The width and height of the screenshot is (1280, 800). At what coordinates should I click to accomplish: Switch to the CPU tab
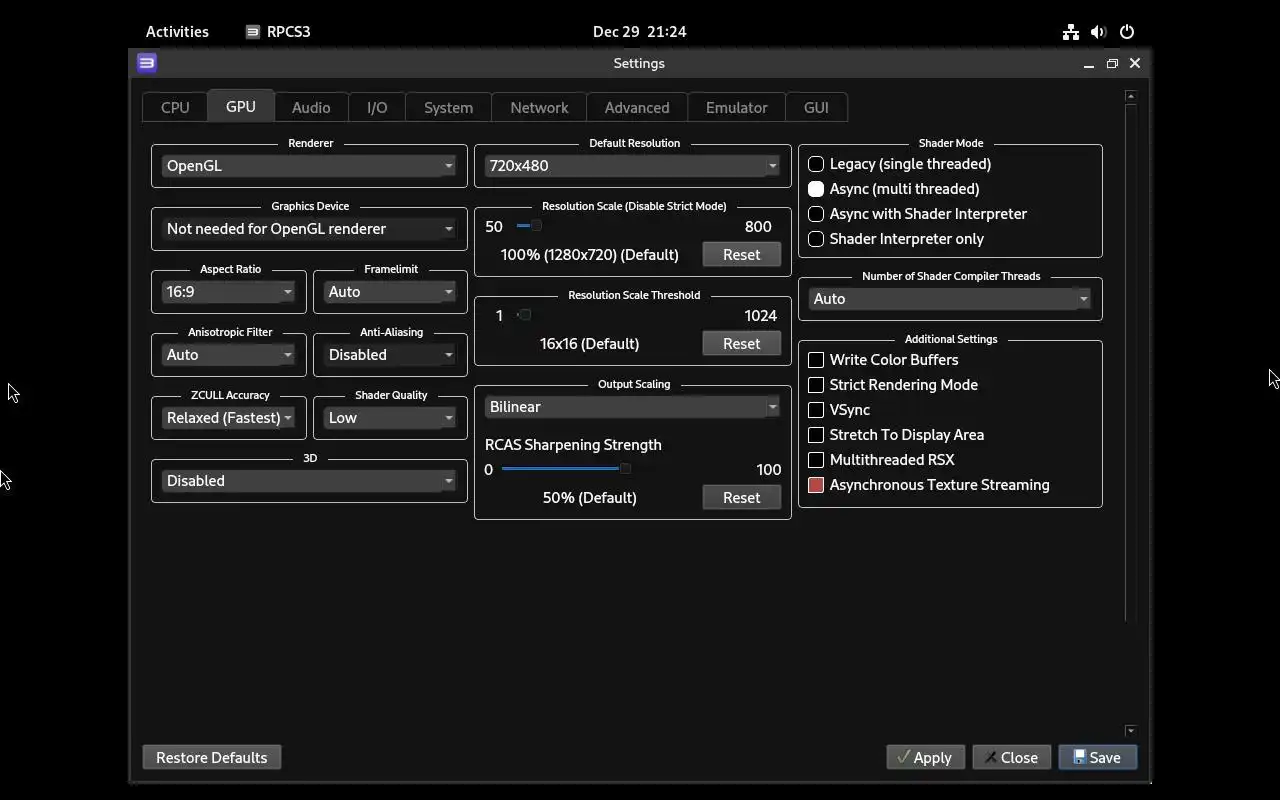coord(175,108)
